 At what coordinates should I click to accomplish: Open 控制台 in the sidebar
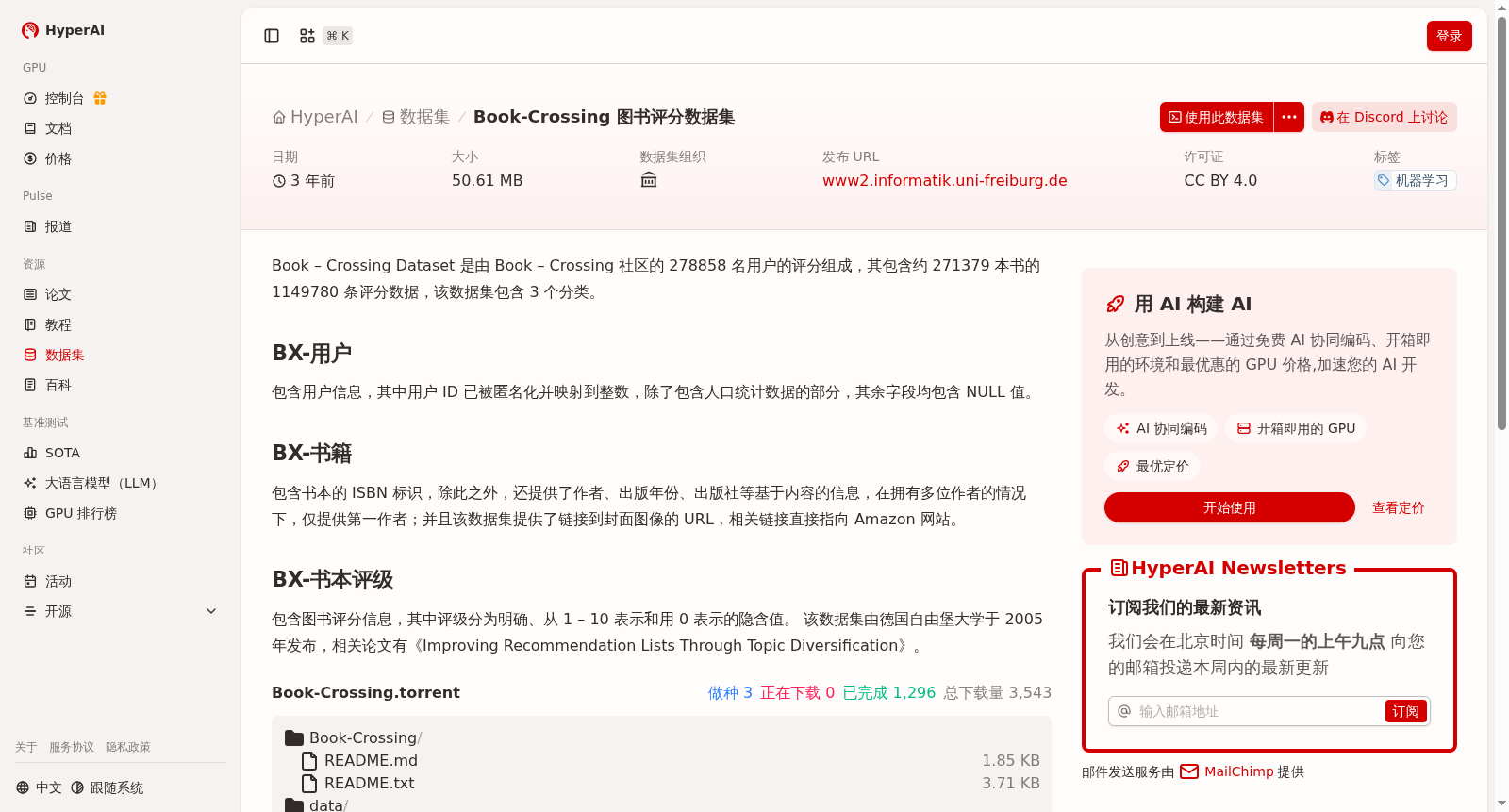[64, 98]
